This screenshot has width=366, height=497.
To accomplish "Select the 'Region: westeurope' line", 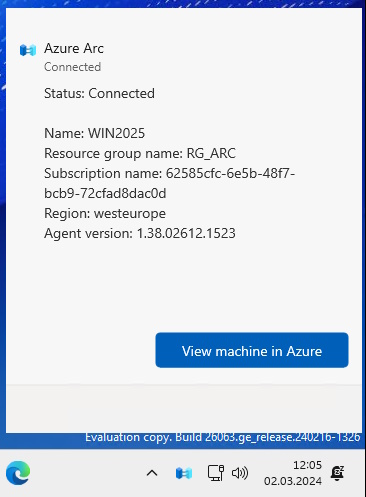I will click(x=105, y=213).
